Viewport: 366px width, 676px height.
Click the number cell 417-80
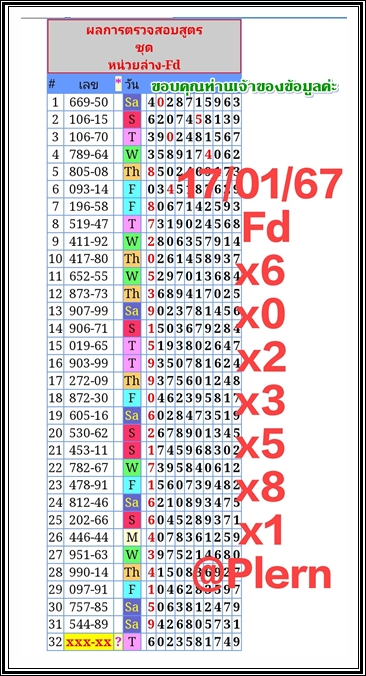(x=89, y=259)
